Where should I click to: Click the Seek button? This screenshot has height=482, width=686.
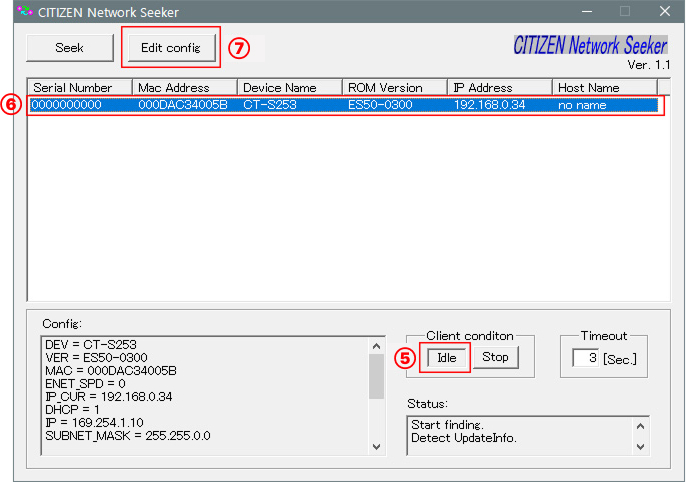coord(69,47)
